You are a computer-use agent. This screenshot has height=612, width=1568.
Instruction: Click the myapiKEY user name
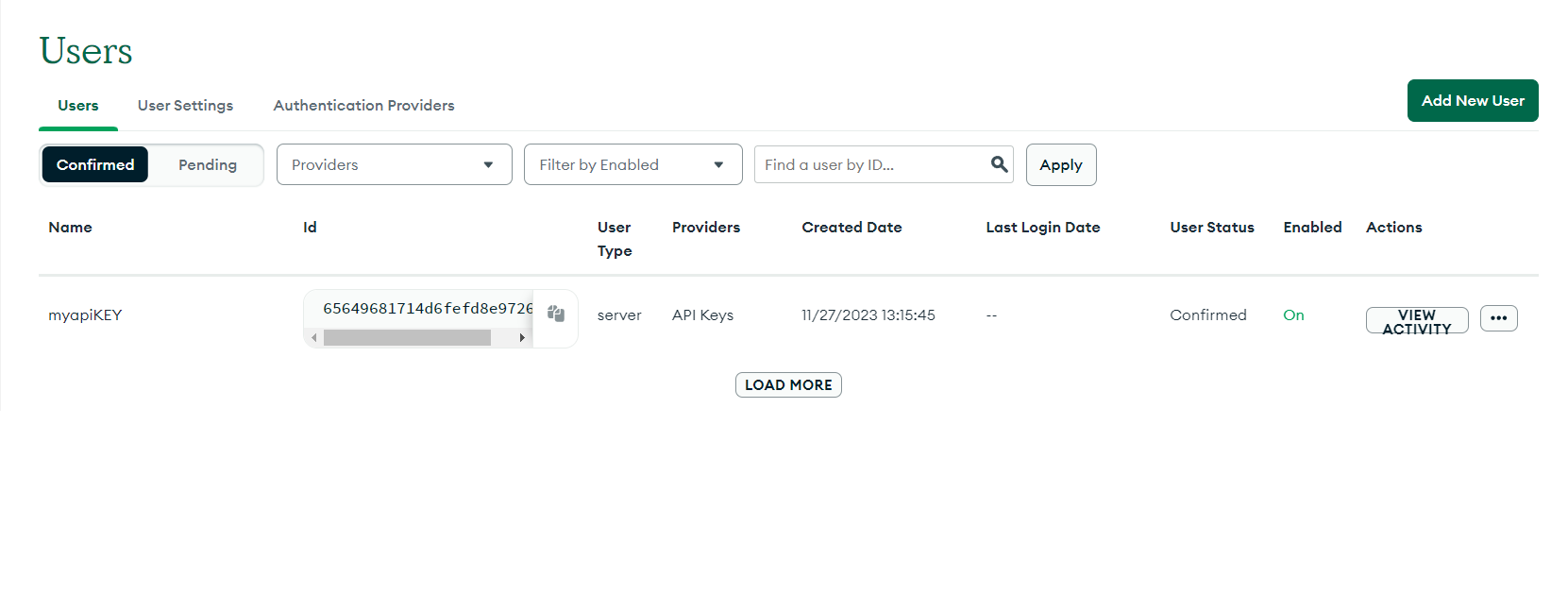pos(85,315)
